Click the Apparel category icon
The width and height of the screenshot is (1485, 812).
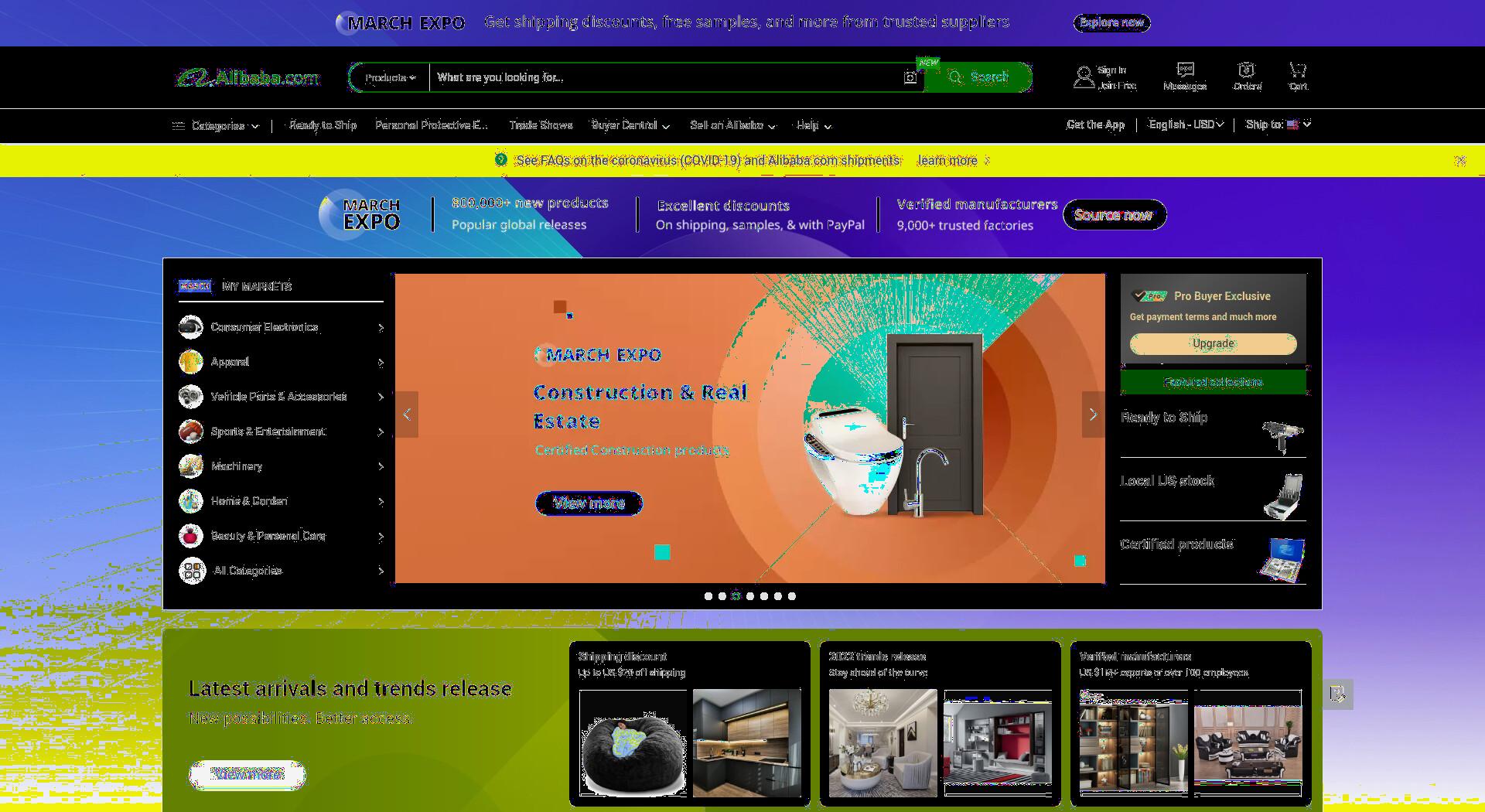[x=191, y=362]
